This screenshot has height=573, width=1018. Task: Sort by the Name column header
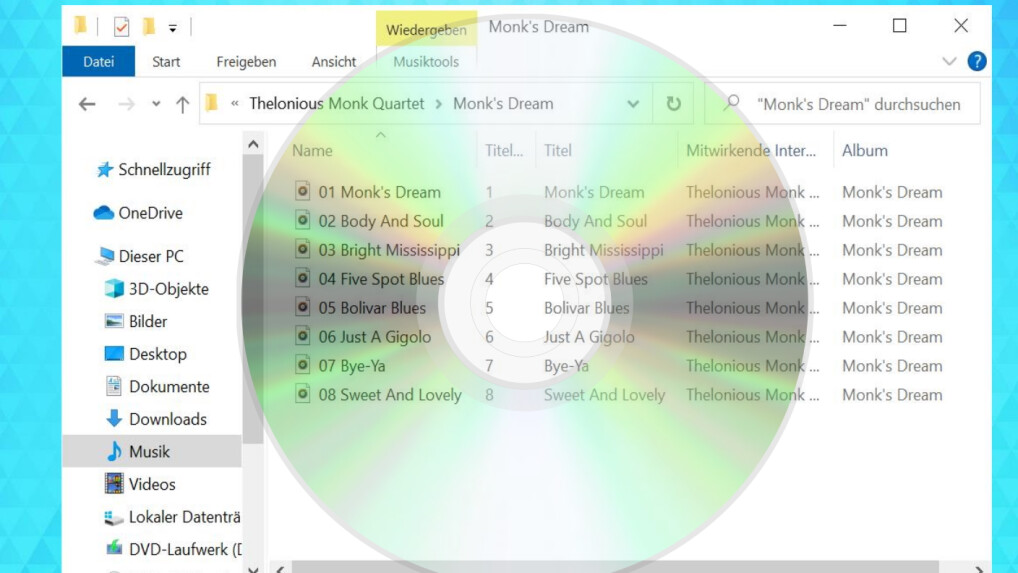[x=312, y=151]
